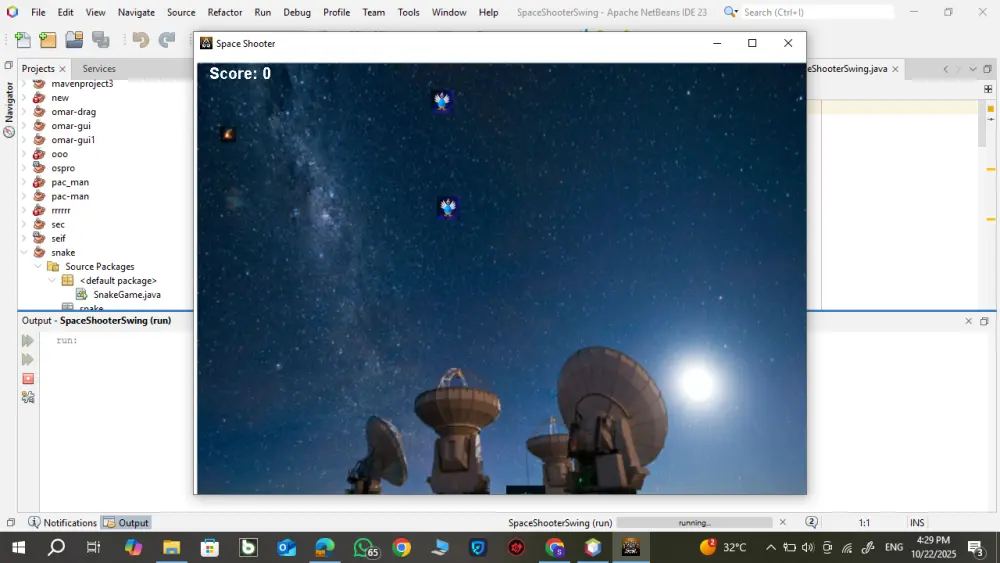Screen dimensions: 1000x563
Task: Click the Open Project toolbar icon
Action: [74, 40]
